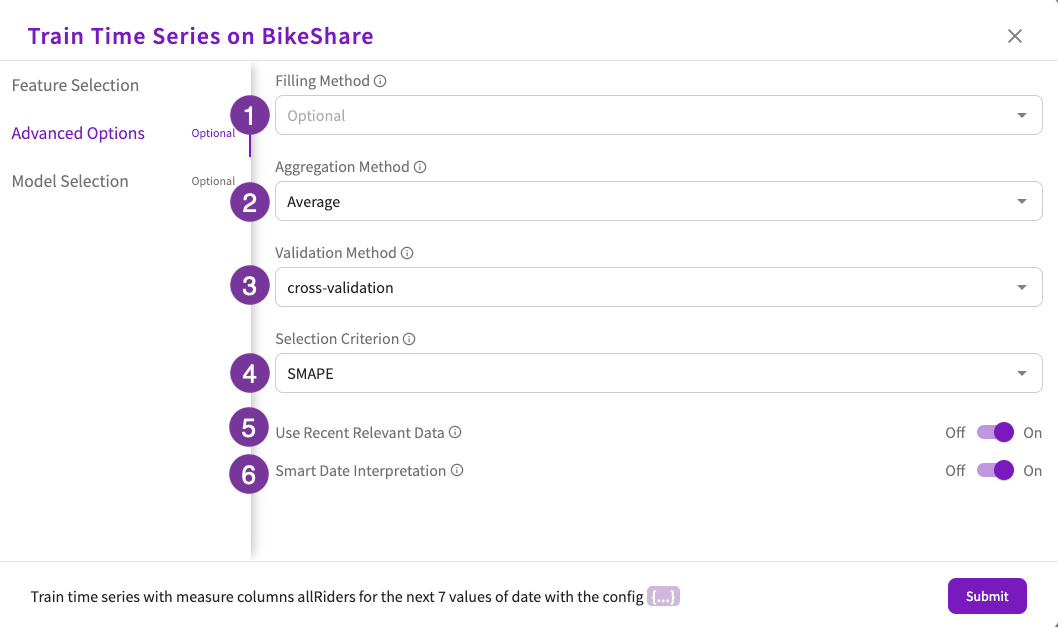
Task: Go to the Model Selection tab
Action: 70,181
